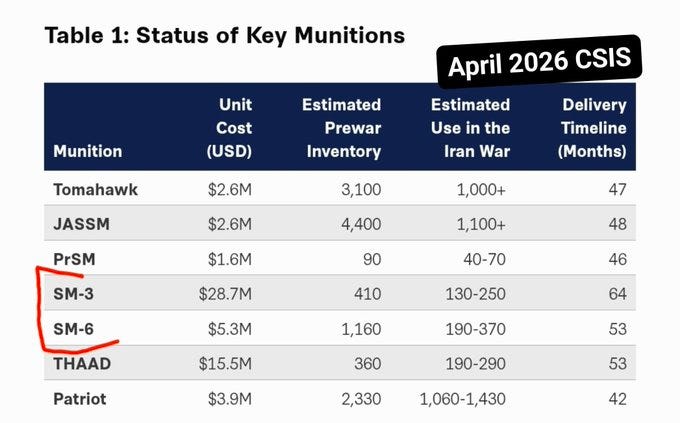The width and height of the screenshot is (680, 423).
Task: Click the 1,060-1,430 usage cell
Action: click(x=462, y=399)
